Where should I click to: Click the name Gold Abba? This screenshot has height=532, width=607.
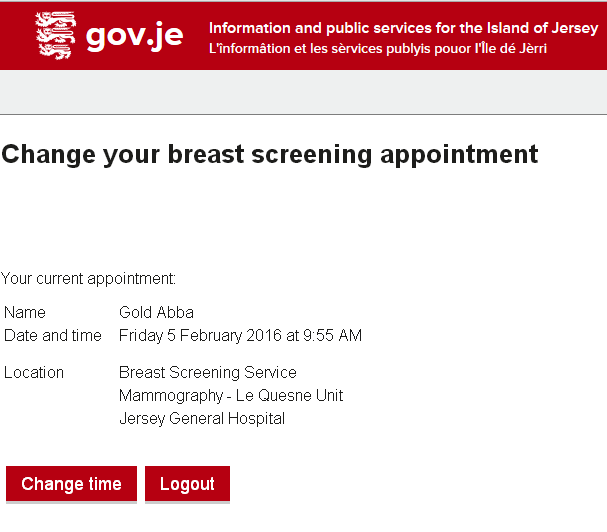156,312
